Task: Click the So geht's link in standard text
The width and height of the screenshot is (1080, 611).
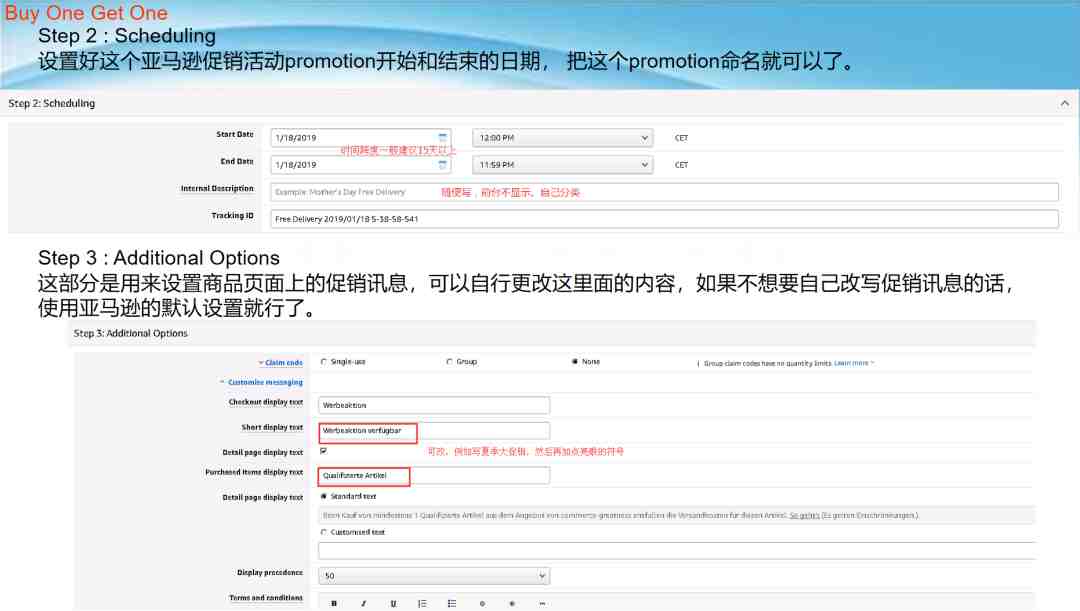Action: 804,515
